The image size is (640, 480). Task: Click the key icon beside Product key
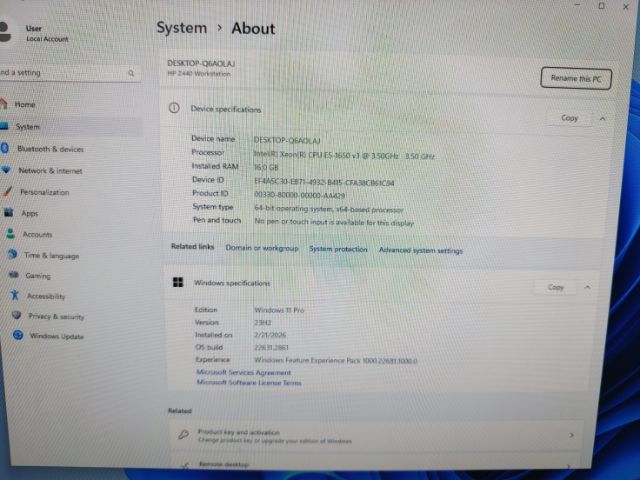(184, 434)
